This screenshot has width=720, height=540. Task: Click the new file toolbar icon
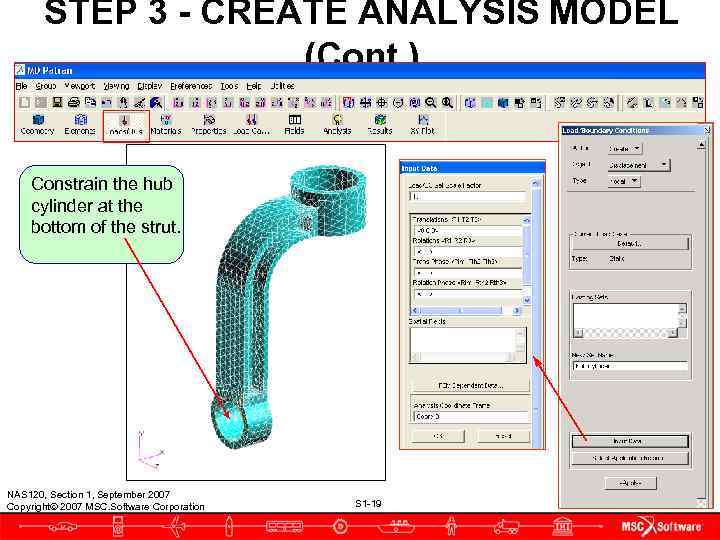[24, 102]
